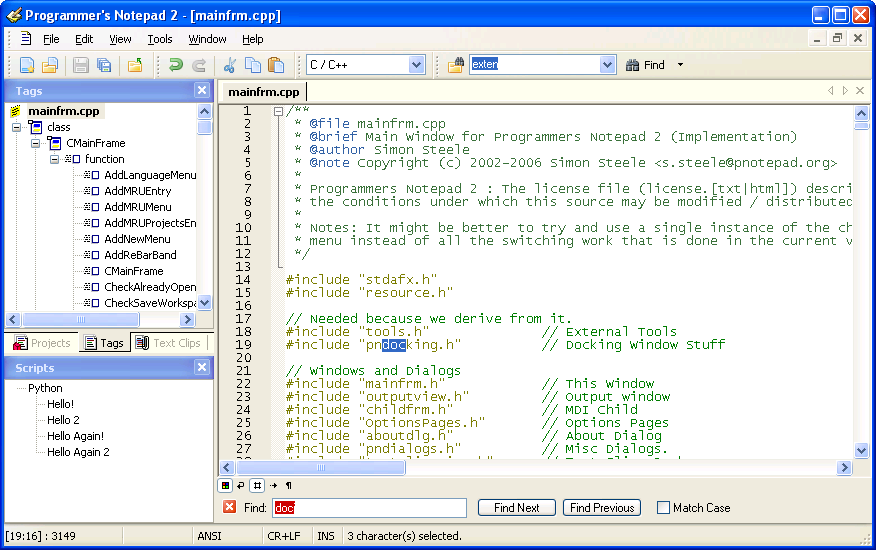The width and height of the screenshot is (876, 550).
Task: Open the File menu
Action: 51,39
